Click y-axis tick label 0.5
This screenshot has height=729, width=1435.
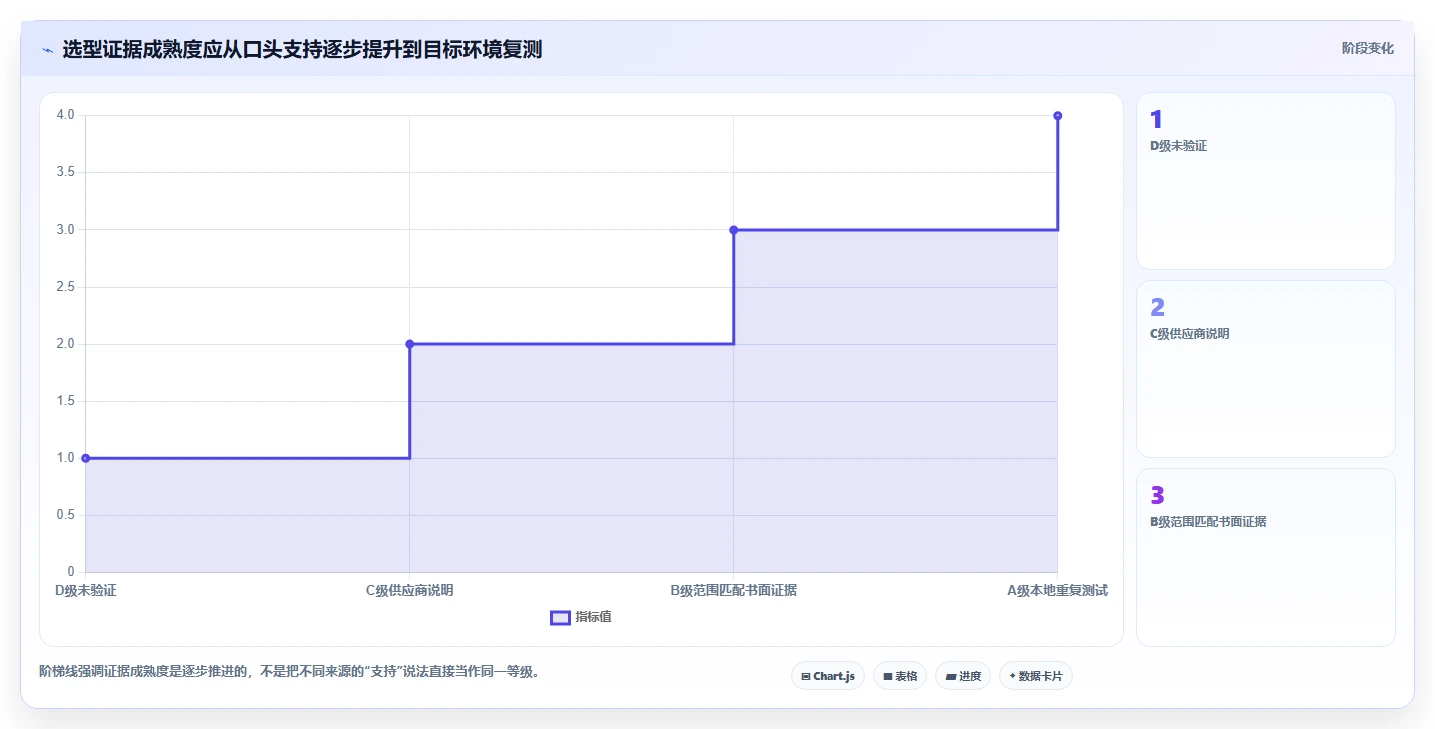66,515
